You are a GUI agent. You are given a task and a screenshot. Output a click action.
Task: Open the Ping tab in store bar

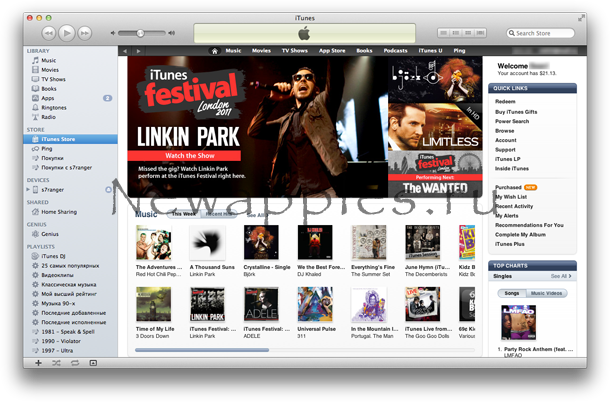pyautogui.click(x=459, y=51)
